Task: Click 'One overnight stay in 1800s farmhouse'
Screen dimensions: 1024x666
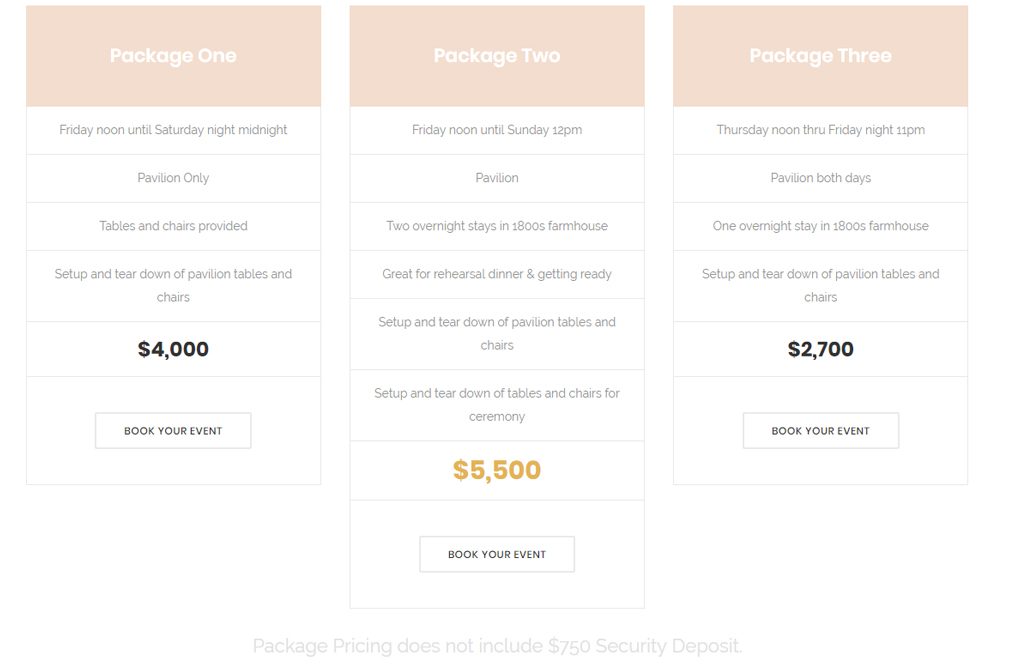Action: coord(820,226)
